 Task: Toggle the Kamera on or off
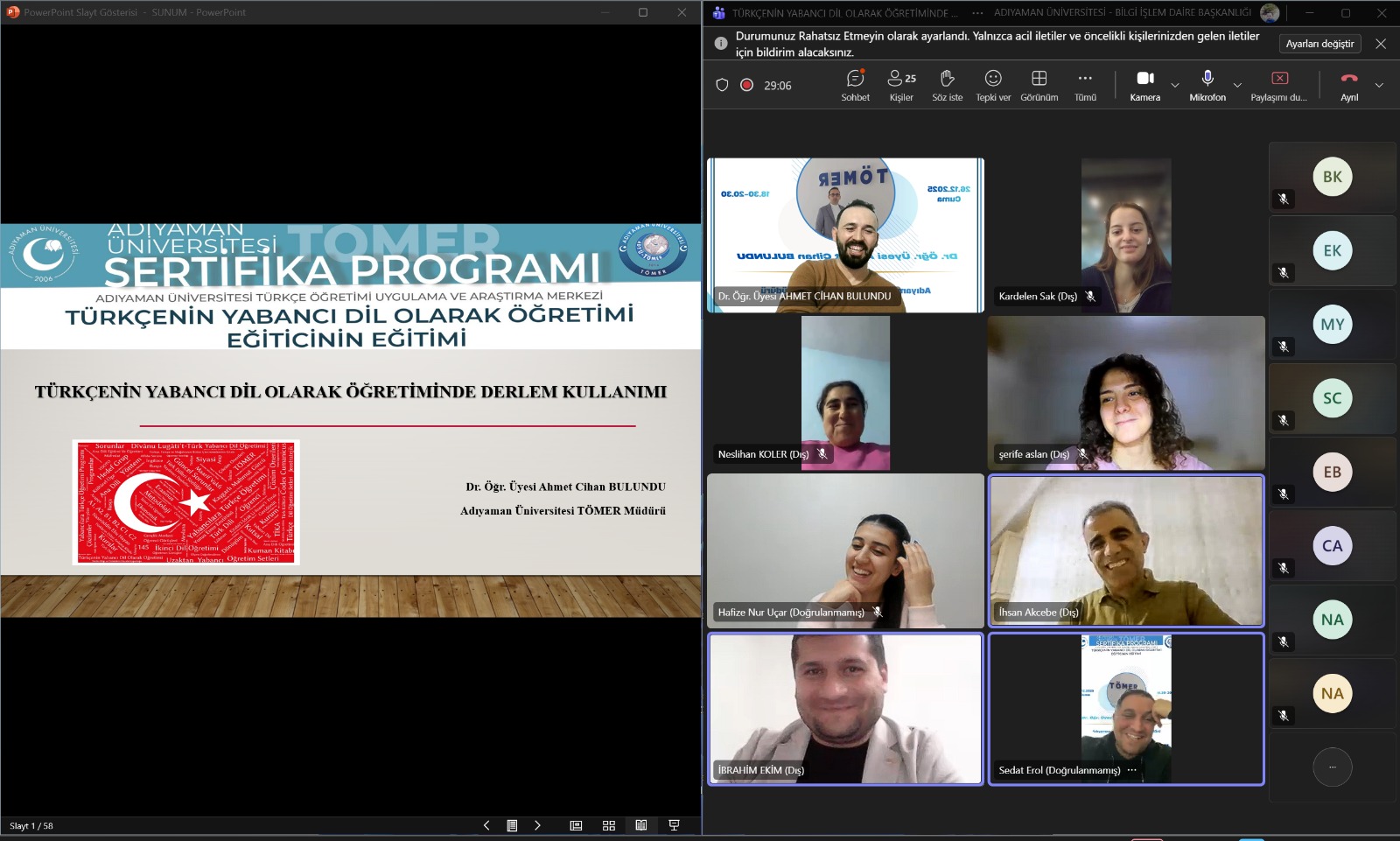pyautogui.click(x=1144, y=86)
